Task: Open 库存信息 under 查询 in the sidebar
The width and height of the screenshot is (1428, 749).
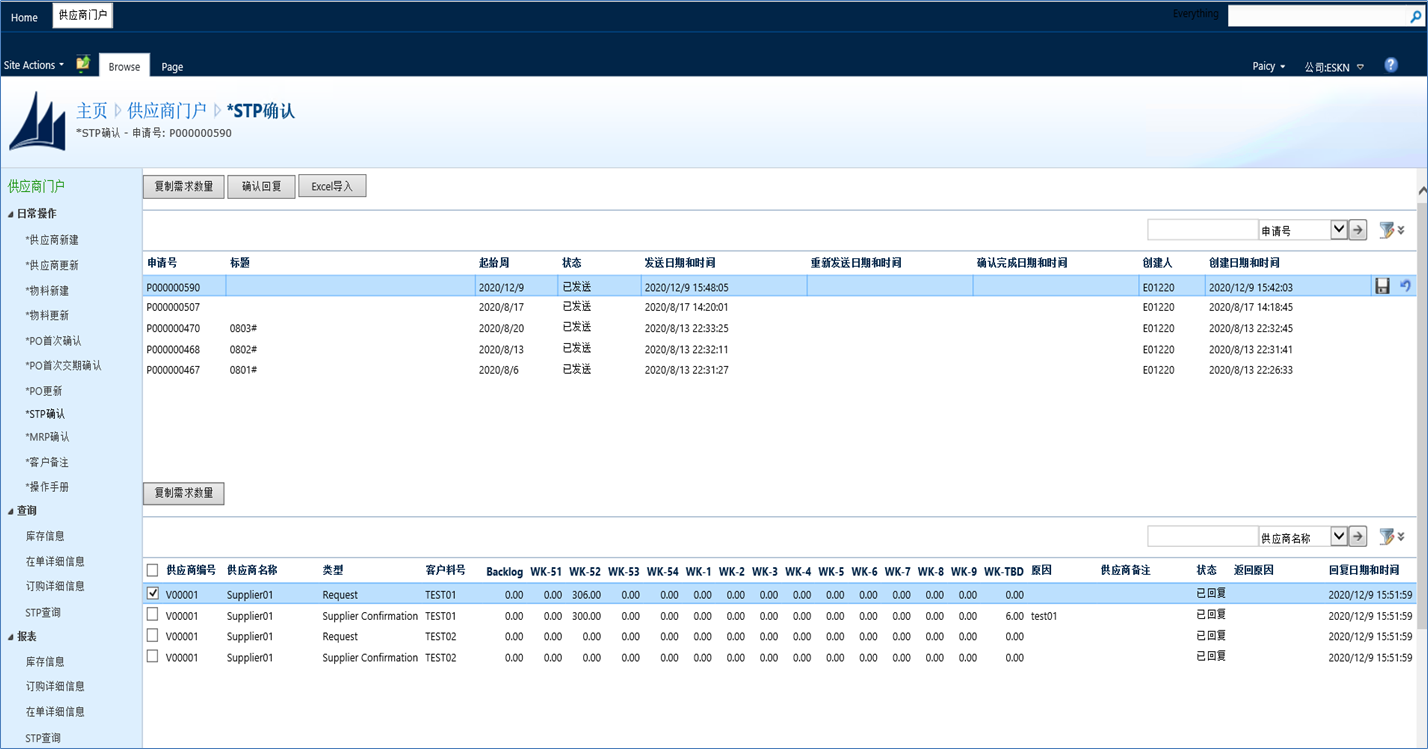Action: (45, 536)
